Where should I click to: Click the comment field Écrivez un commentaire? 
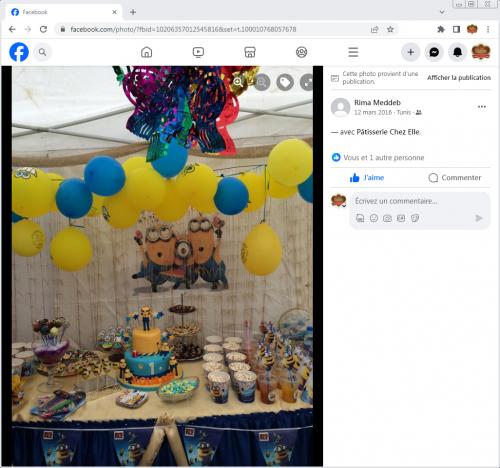[x=396, y=201]
